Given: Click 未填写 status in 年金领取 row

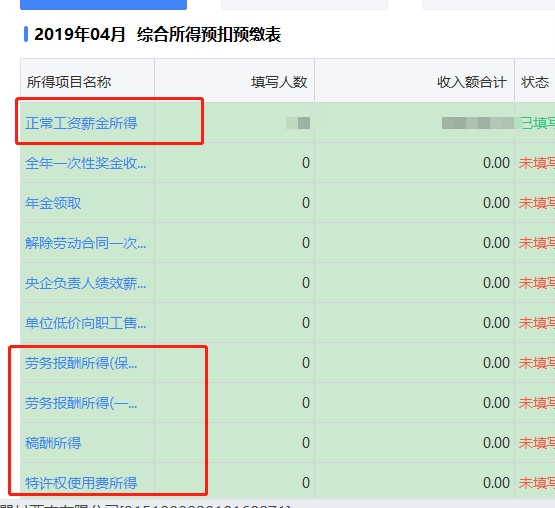Looking at the screenshot, I should pyautogui.click(x=537, y=203).
